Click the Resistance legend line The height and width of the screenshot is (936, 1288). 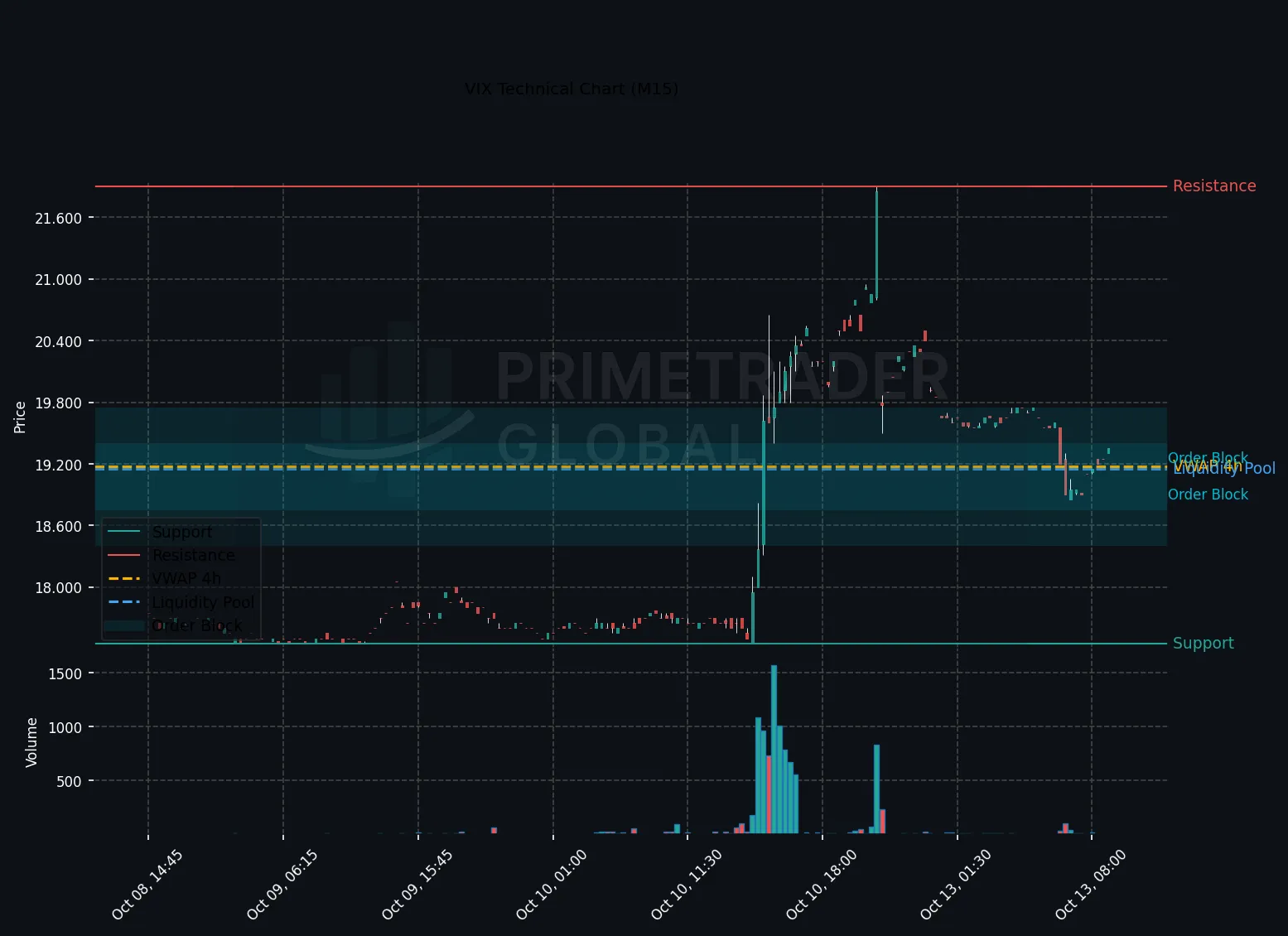click(124, 555)
